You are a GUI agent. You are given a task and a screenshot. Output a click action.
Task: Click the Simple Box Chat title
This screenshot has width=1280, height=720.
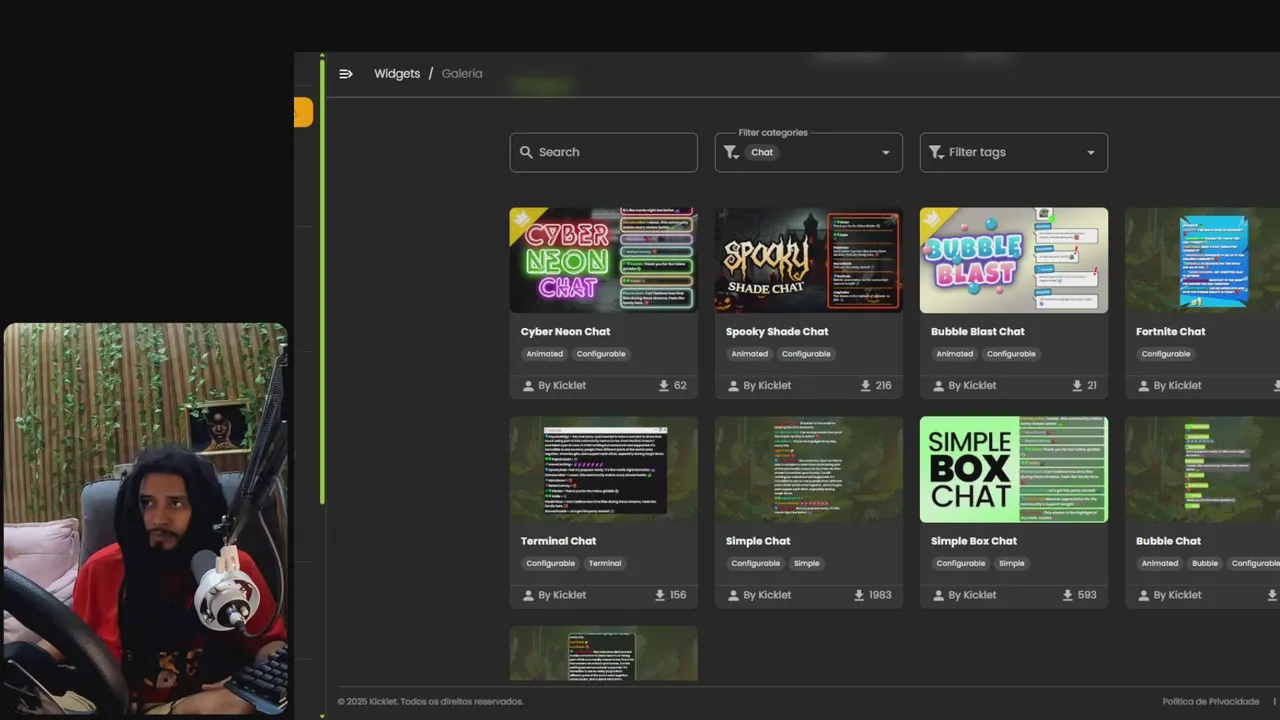click(x=973, y=541)
